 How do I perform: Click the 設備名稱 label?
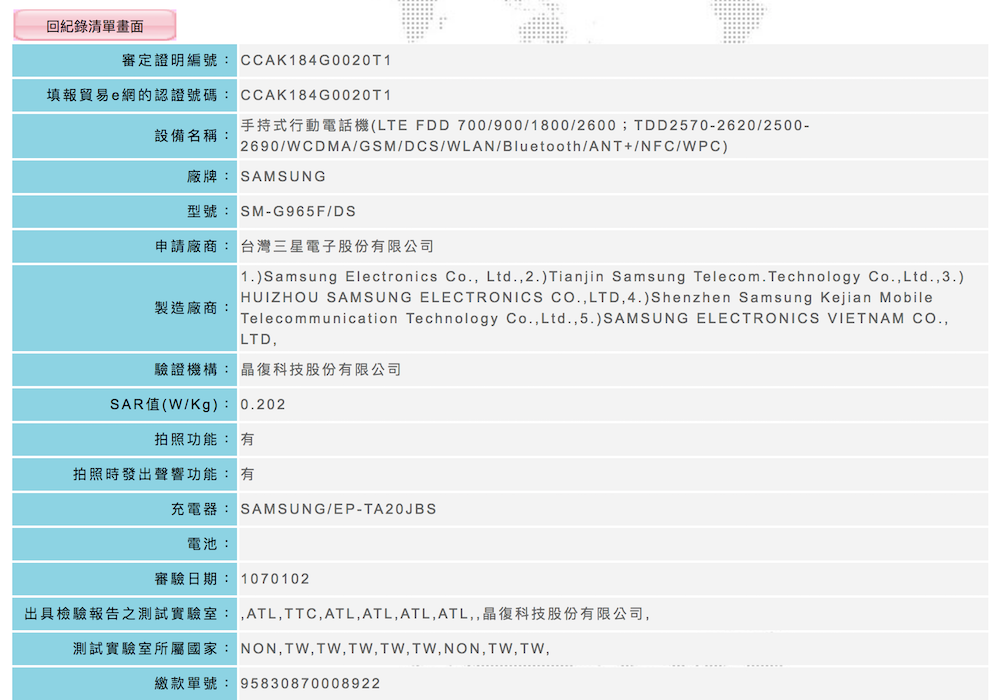(x=192, y=136)
